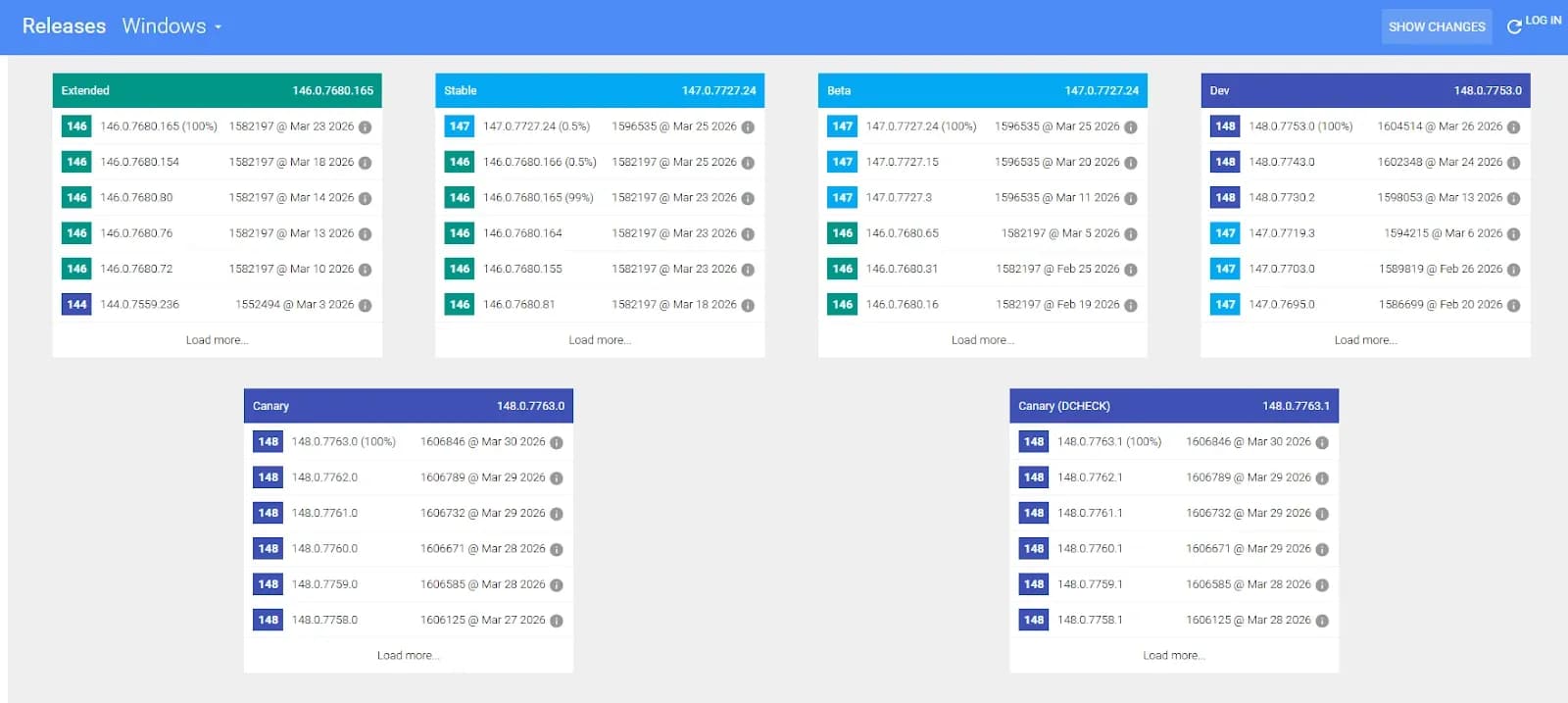
Task: Click info icon for Extended 144.0.7559.236 row
Action: pyautogui.click(x=365, y=305)
